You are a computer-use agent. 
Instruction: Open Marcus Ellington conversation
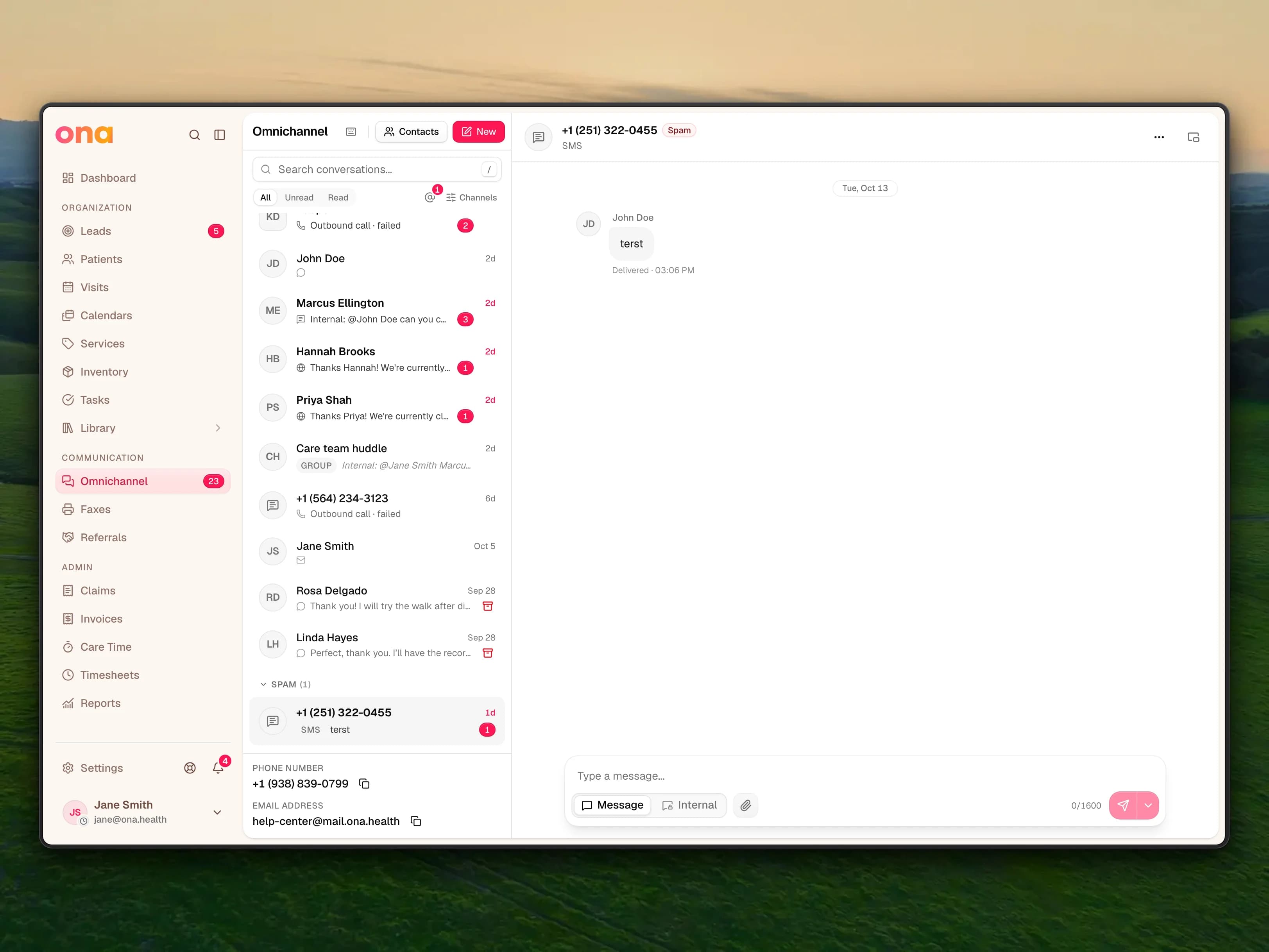377,311
